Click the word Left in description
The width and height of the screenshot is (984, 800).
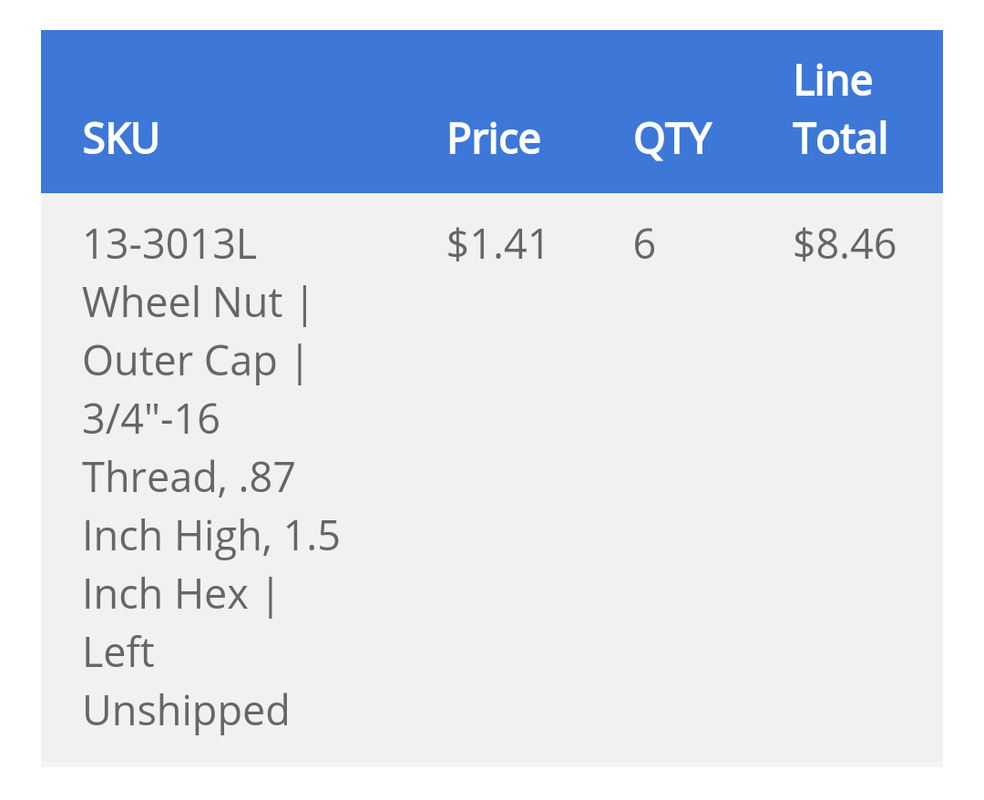click(118, 652)
